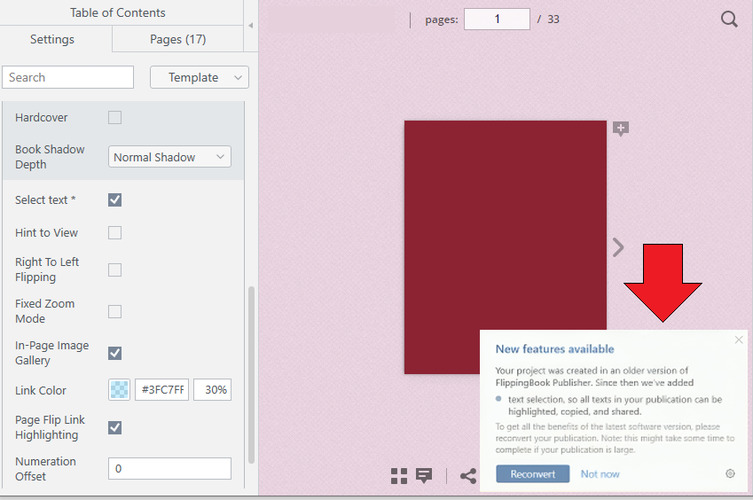Click the 'Link Color' label
Viewport: 753px width, 500px height.
click(x=41, y=390)
